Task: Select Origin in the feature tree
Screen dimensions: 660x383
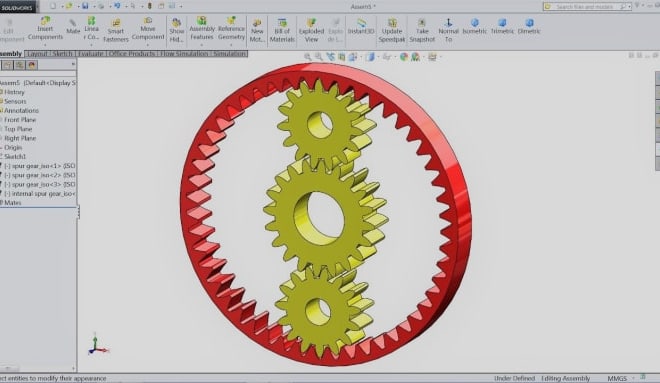Action: point(13,148)
